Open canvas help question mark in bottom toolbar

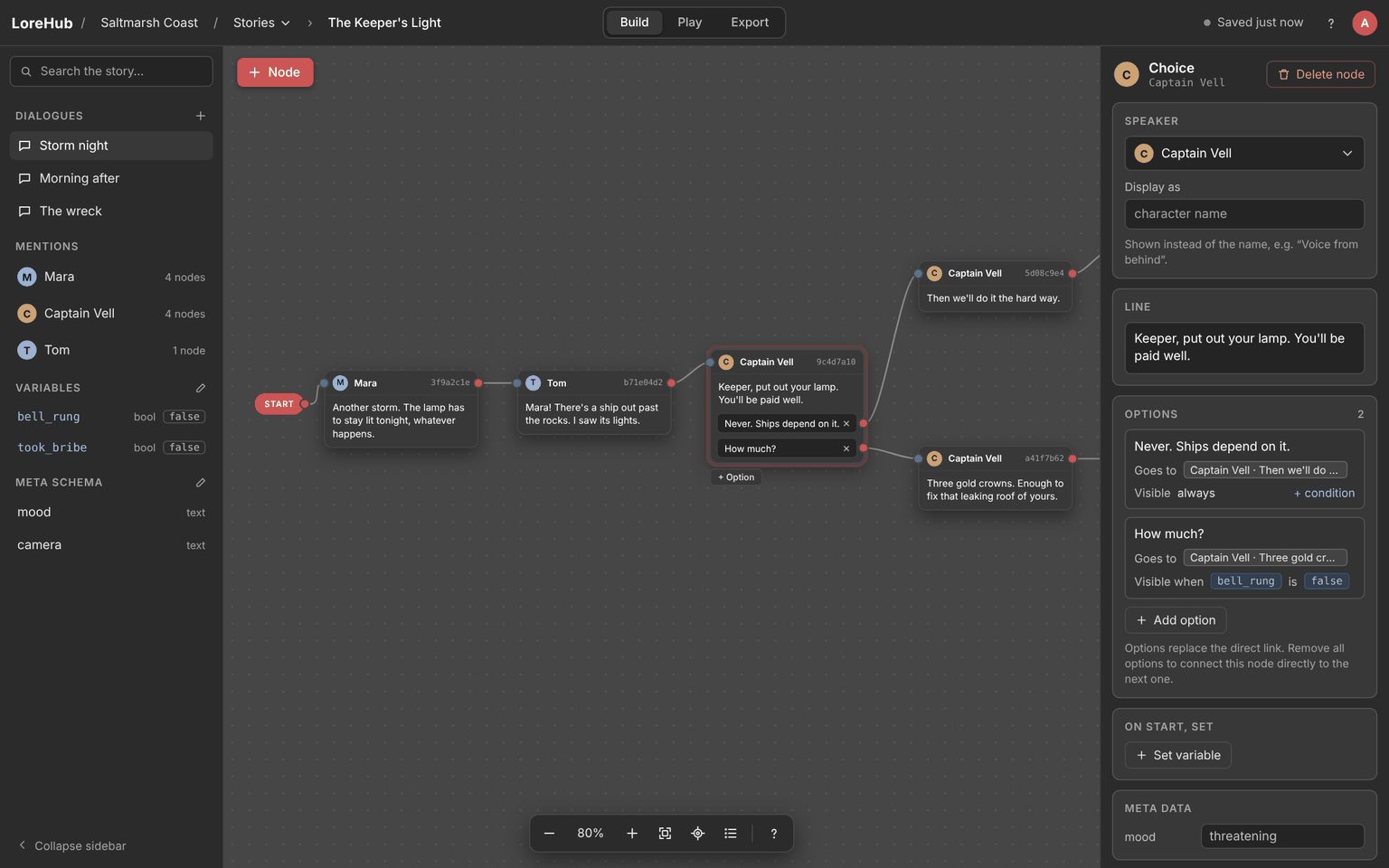tap(773, 834)
